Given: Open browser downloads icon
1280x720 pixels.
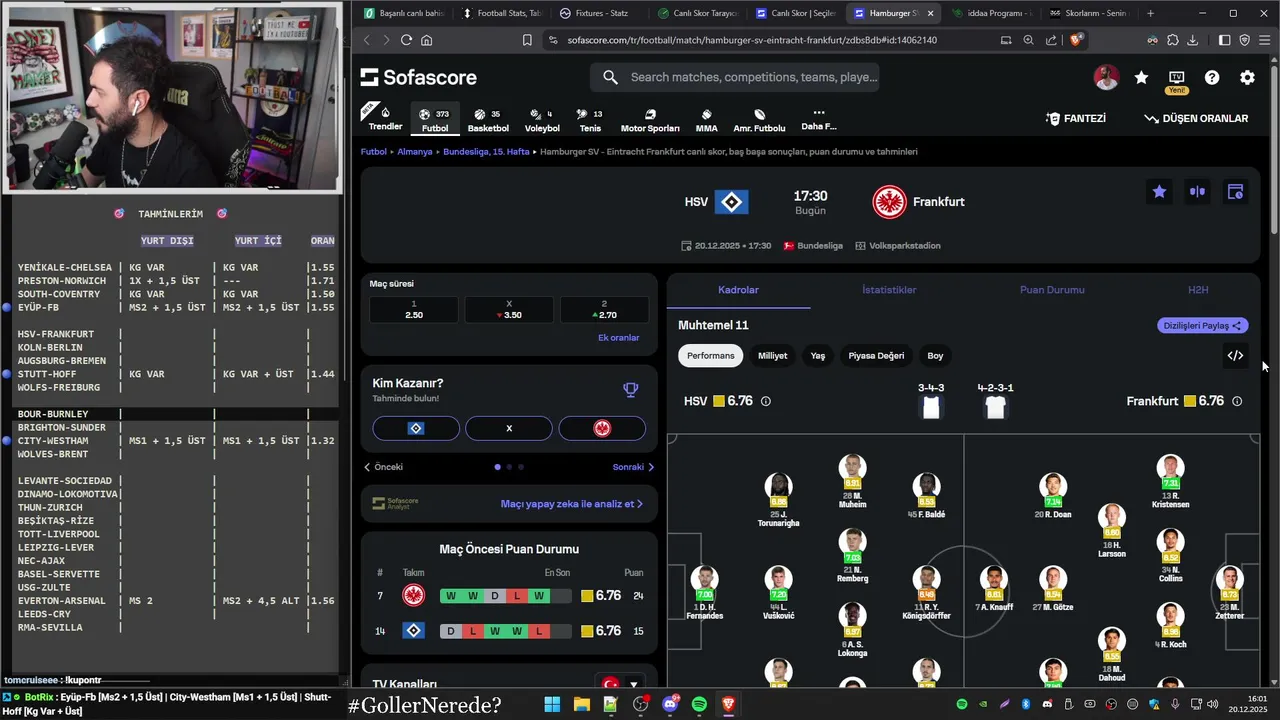Looking at the screenshot, I should tap(1194, 40).
